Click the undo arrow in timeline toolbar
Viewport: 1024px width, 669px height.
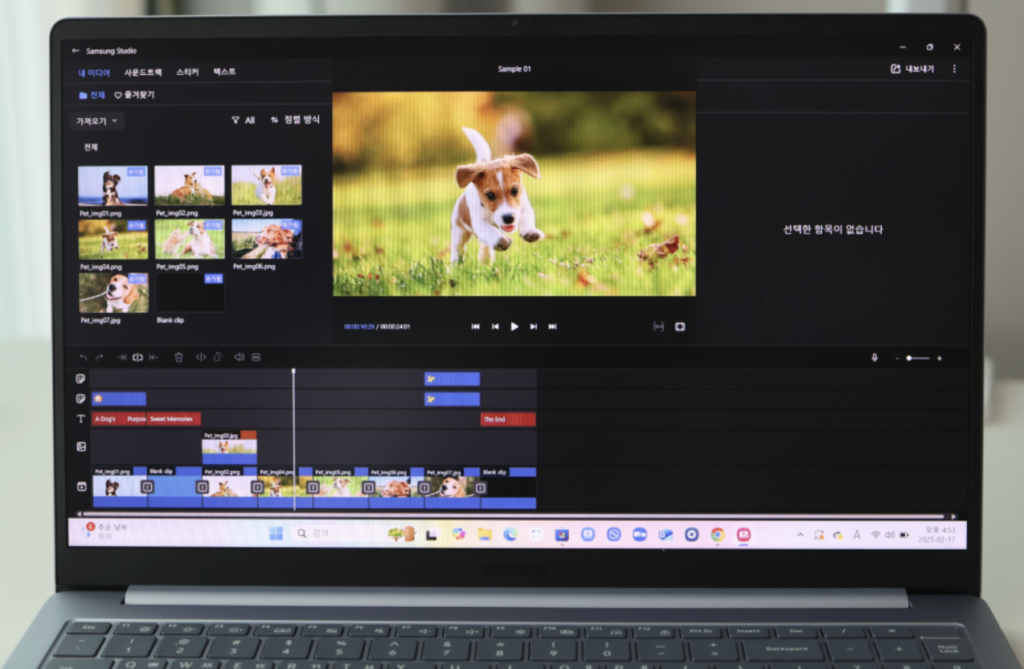tap(83, 357)
